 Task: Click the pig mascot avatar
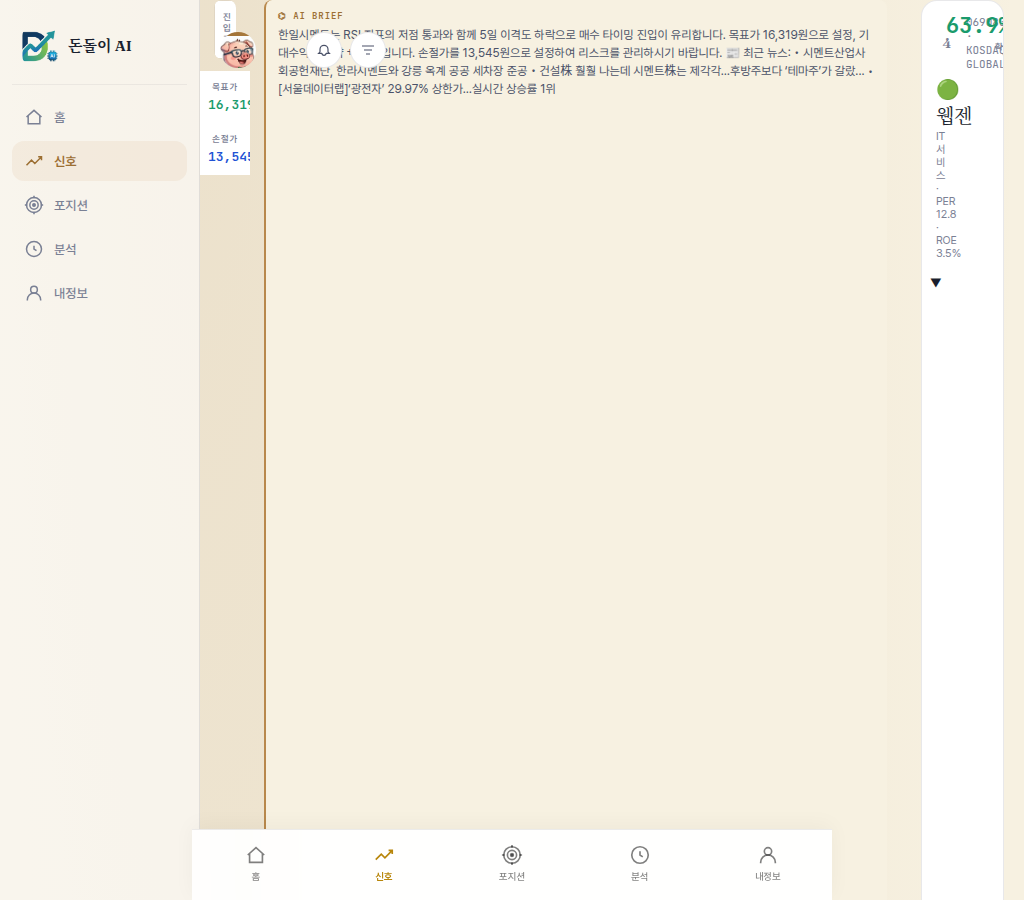click(237, 50)
